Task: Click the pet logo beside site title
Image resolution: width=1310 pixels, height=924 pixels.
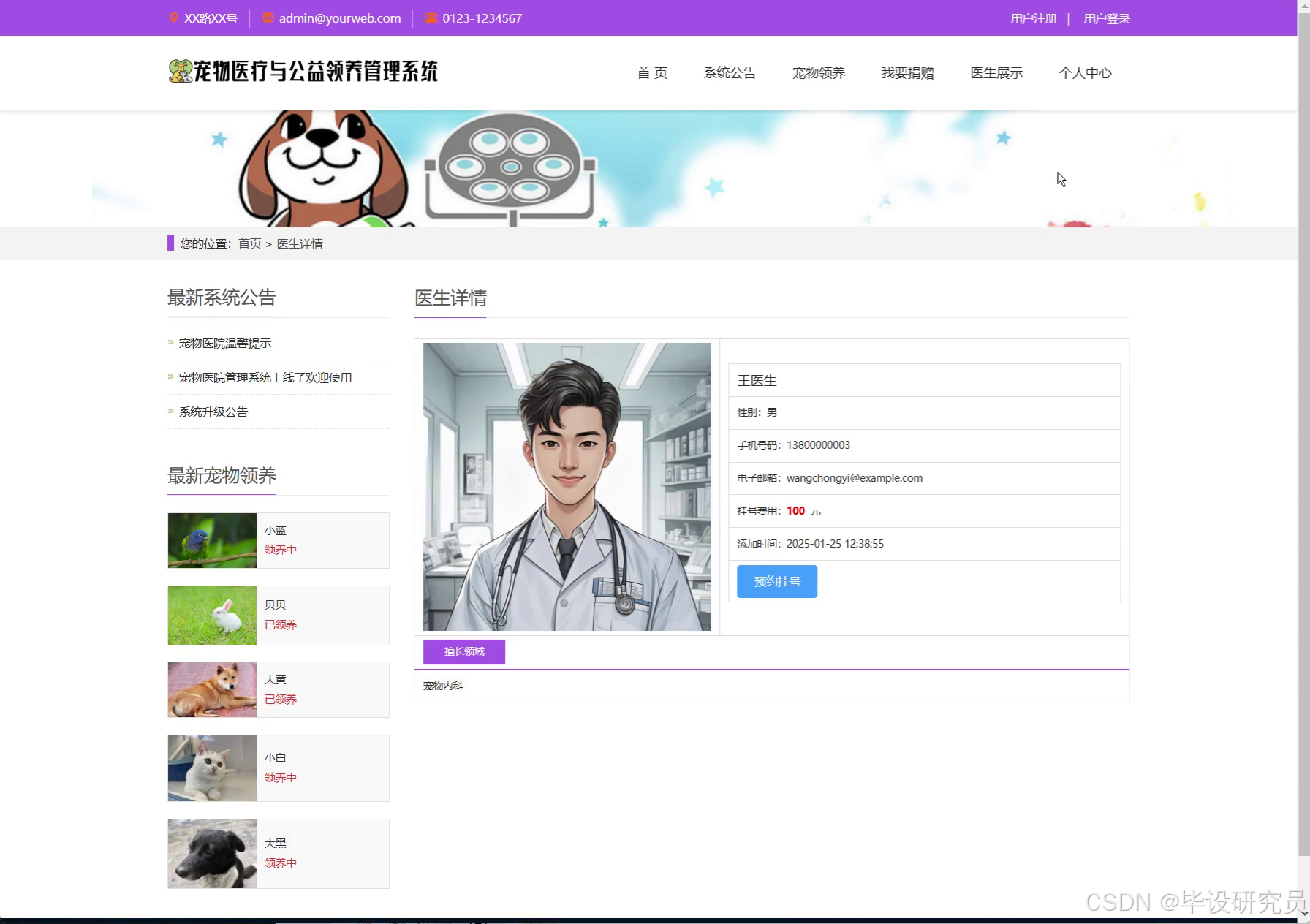Action: tap(180, 71)
